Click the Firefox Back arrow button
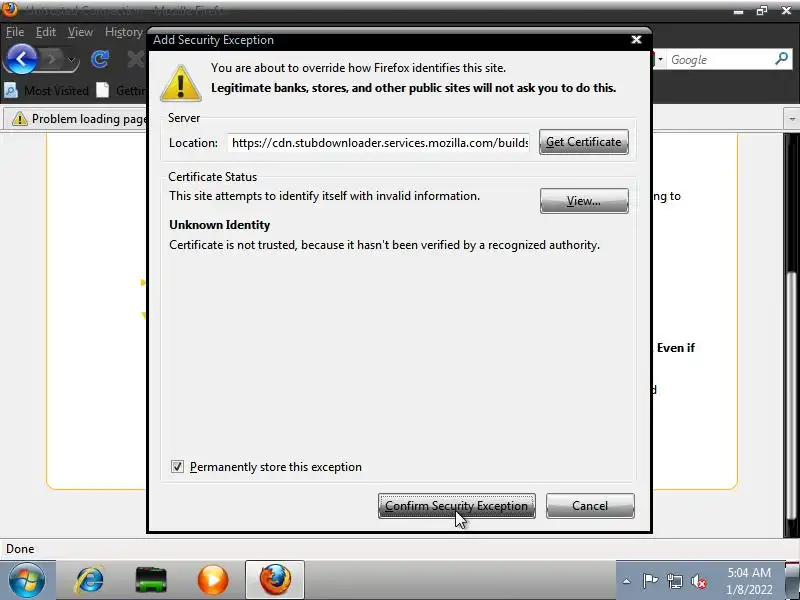Screen dimensions: 800x600 click(20, 59)
